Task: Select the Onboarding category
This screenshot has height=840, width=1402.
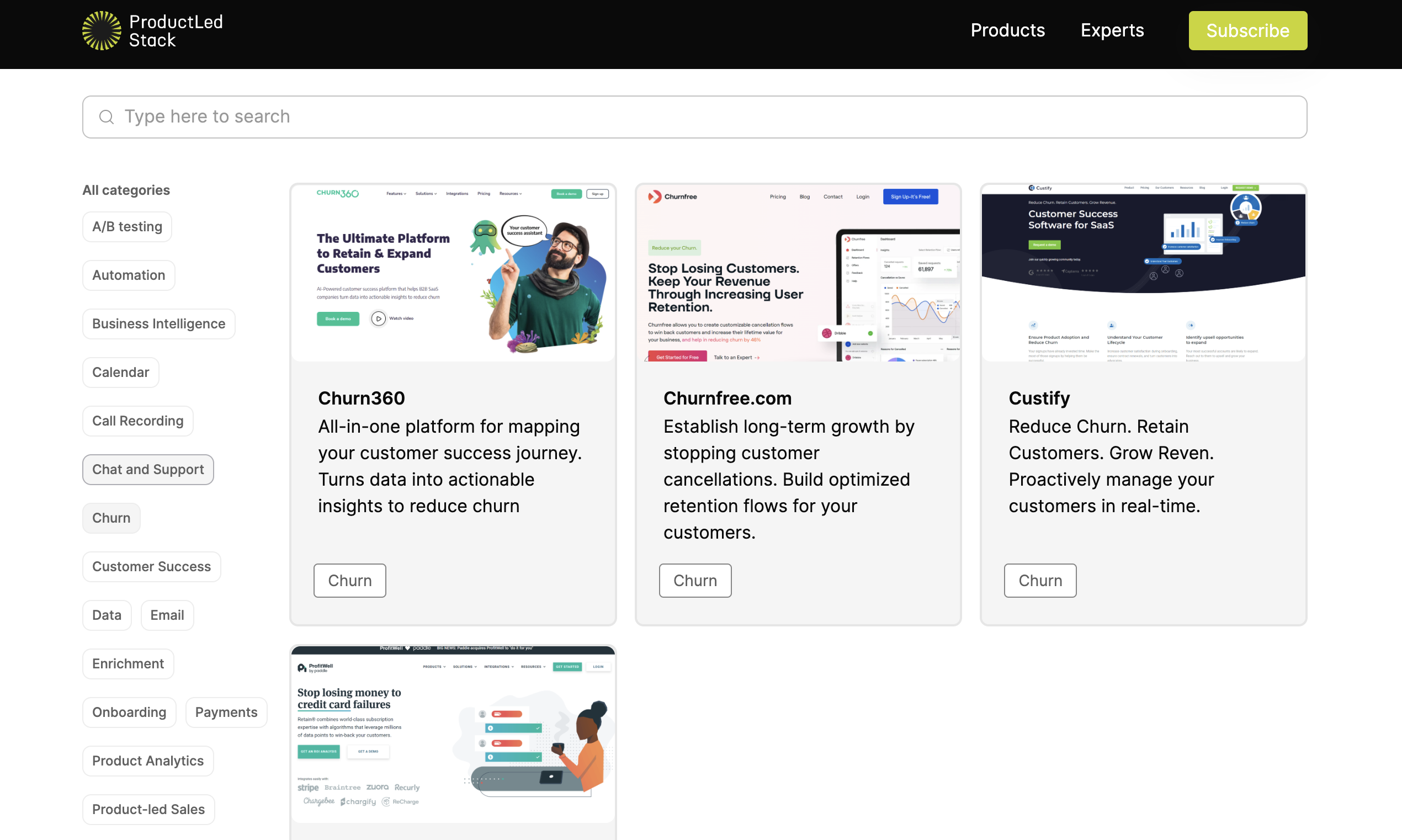Action: (130, 712)
